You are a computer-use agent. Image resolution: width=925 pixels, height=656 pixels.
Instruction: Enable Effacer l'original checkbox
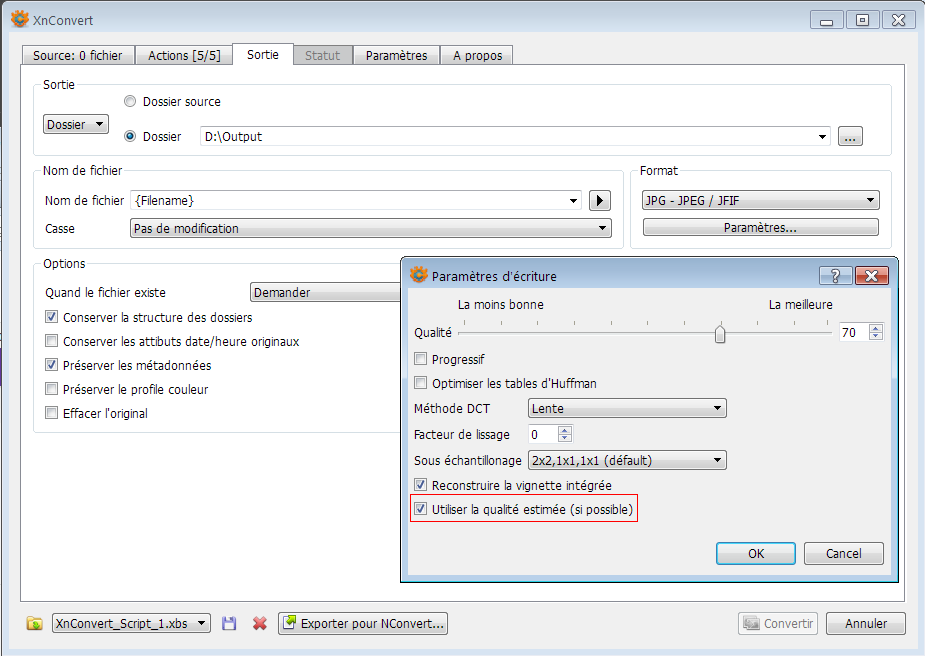pyautogui.click(x=52, y=413)
